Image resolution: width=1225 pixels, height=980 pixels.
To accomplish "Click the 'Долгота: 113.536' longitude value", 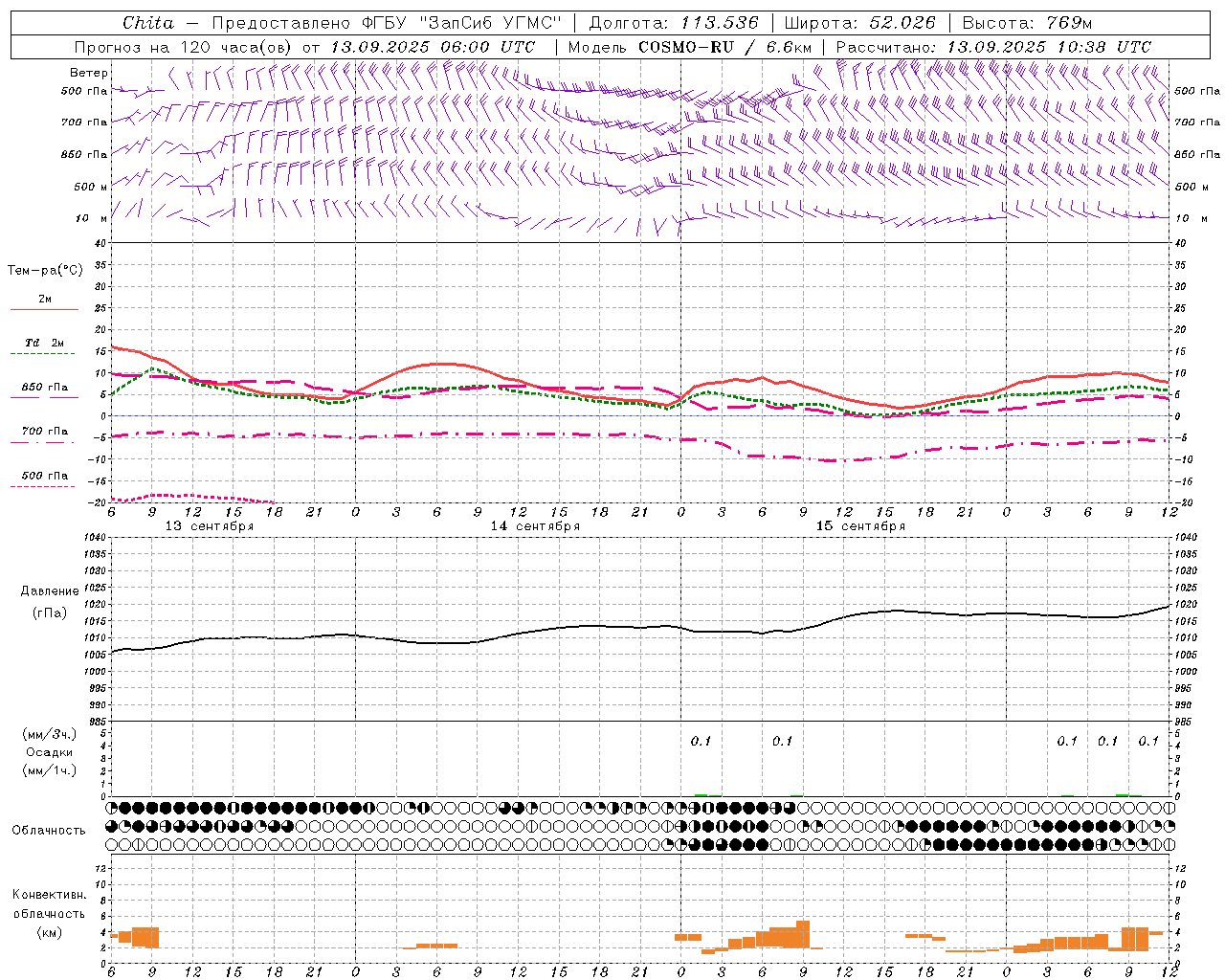I will pos(674,23).
